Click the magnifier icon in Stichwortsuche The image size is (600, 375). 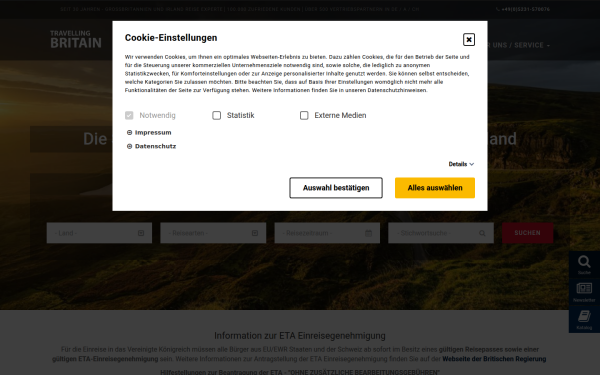[x=482, y=233]
